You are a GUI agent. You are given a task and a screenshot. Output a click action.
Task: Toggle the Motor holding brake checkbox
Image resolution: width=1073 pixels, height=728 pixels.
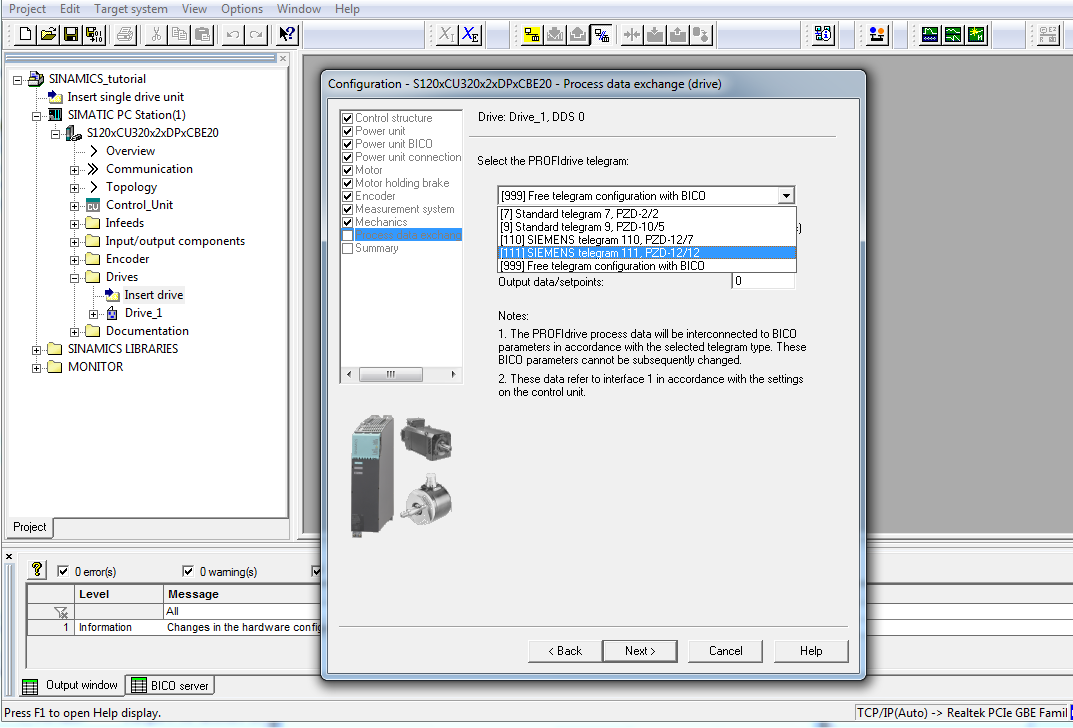pyautogui.click(x=348, y=183)
